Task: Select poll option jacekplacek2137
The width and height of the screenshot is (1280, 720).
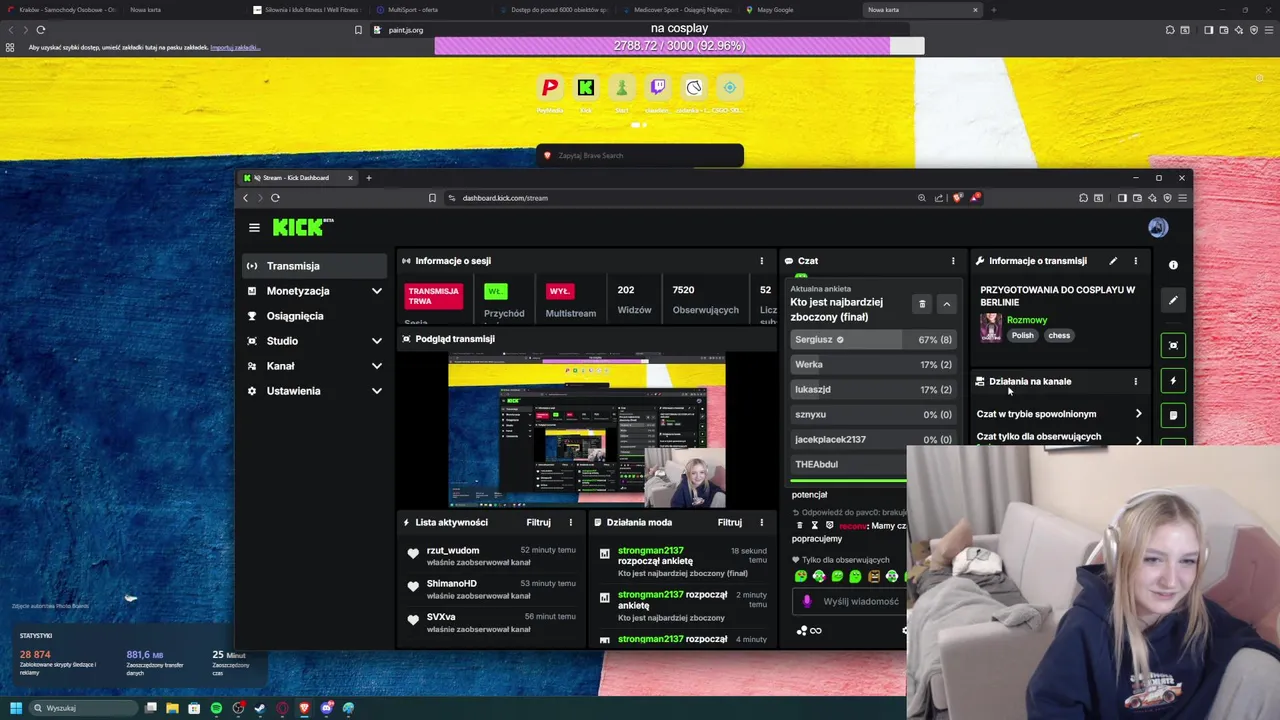Action: [x=873, y=440]
